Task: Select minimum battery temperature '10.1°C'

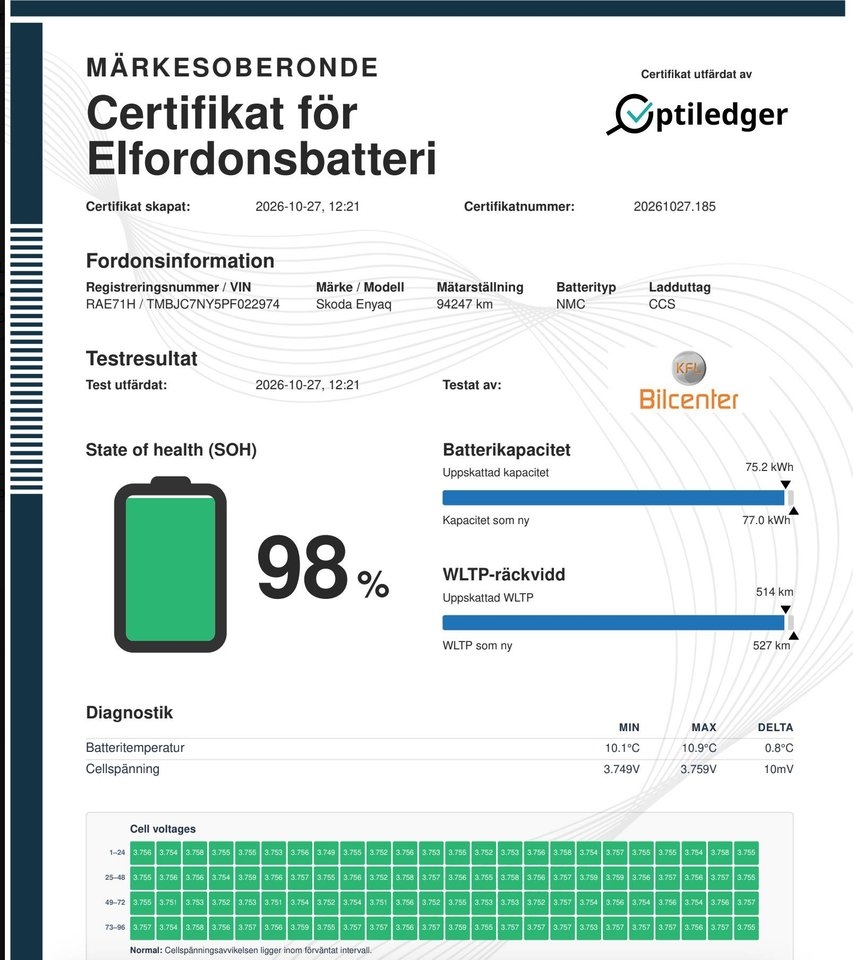Action: click(x=622, y=748)
